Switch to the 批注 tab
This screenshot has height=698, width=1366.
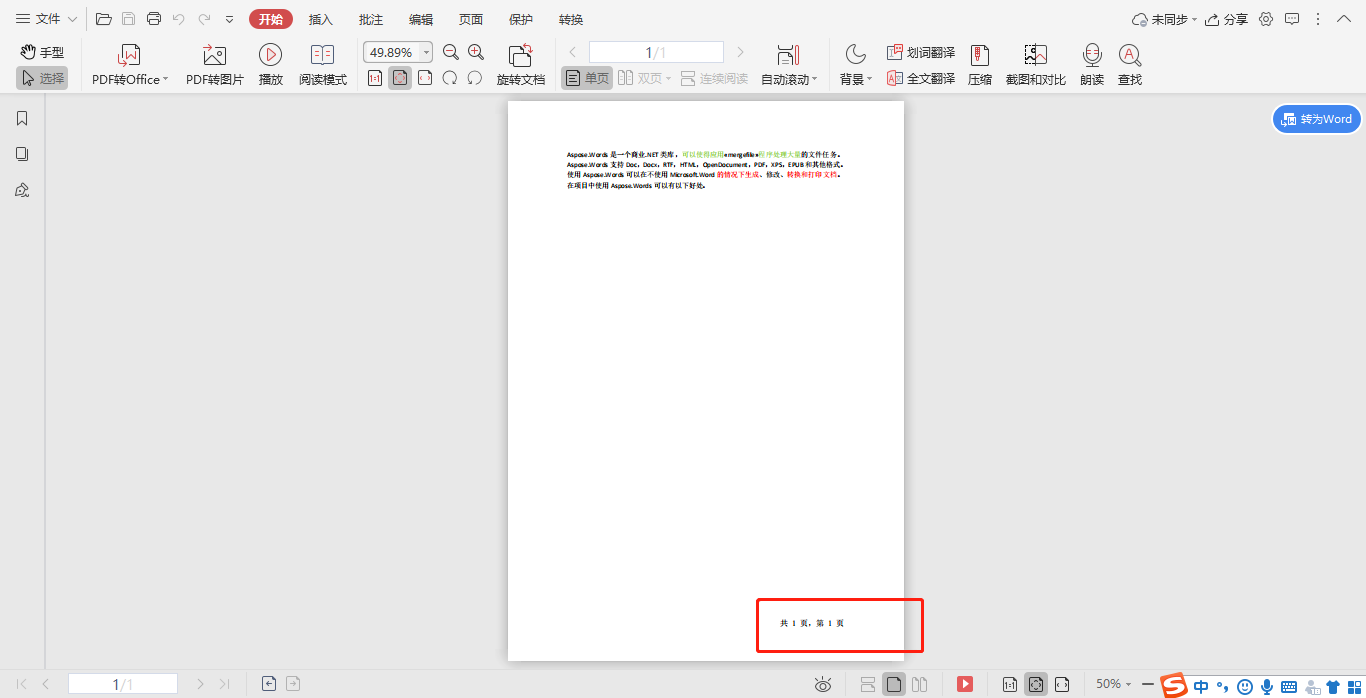[371, 19]
